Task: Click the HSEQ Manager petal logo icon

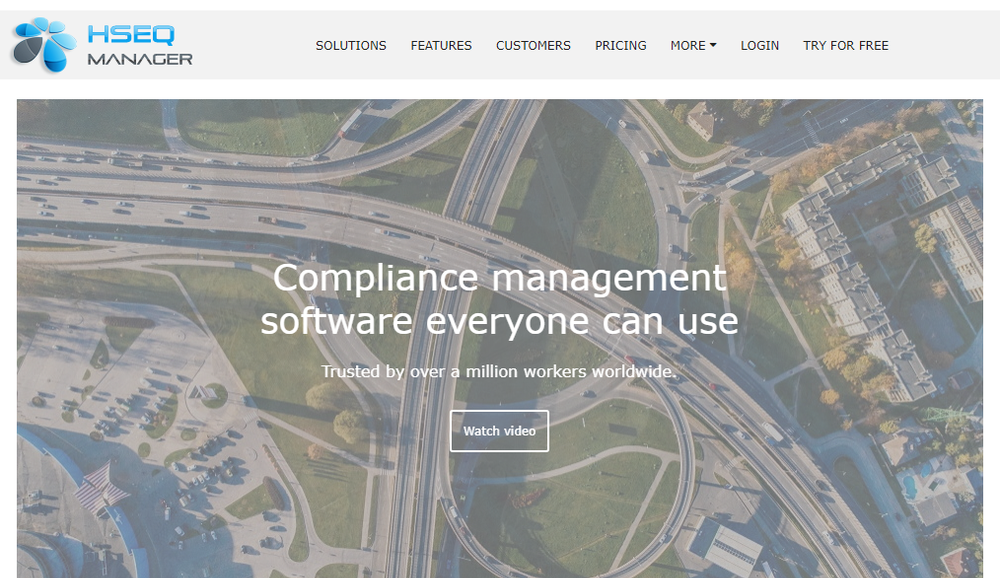Action: coord(45,45)
